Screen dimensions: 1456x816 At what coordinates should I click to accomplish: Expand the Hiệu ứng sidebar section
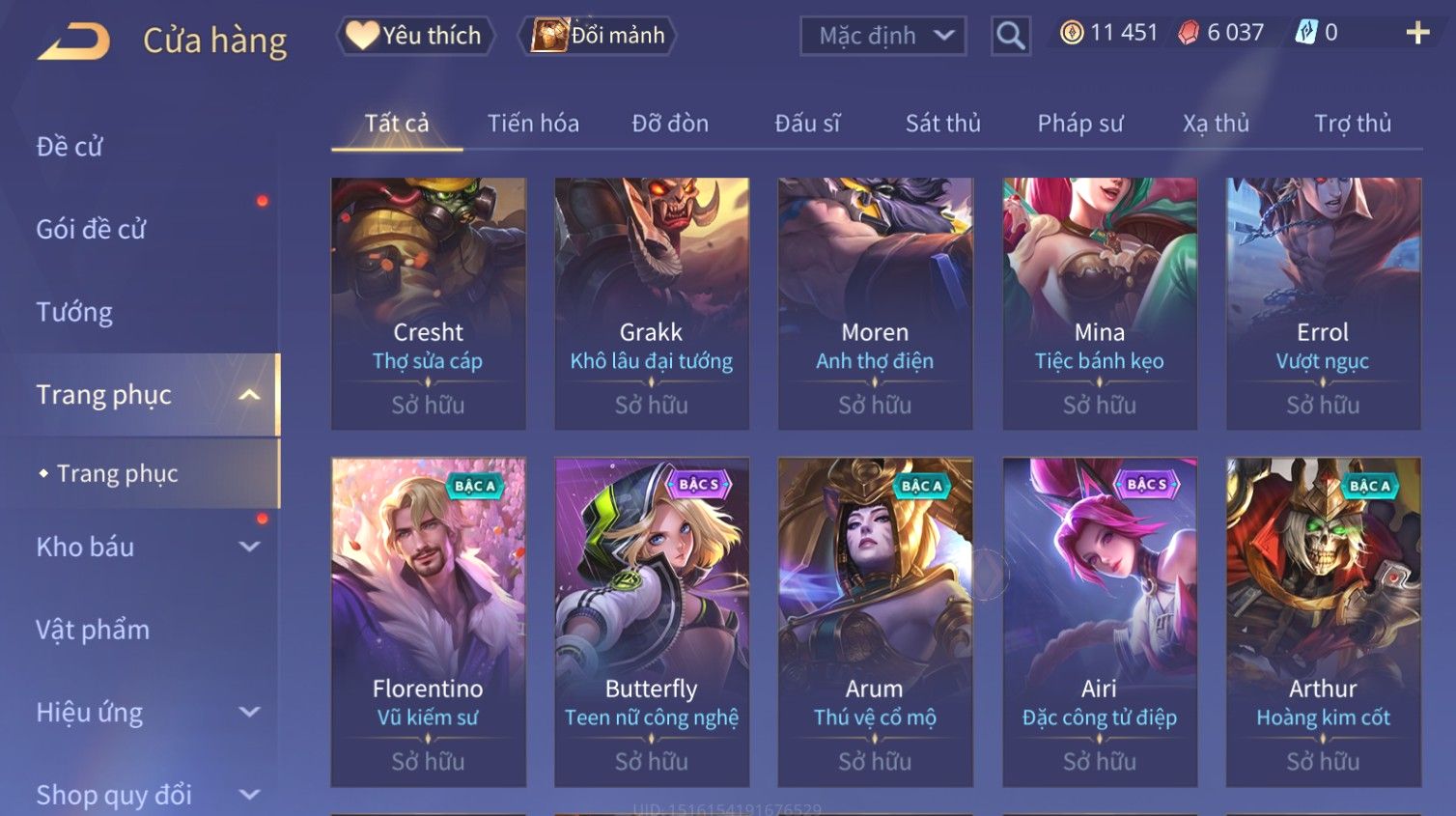(249, 712)
